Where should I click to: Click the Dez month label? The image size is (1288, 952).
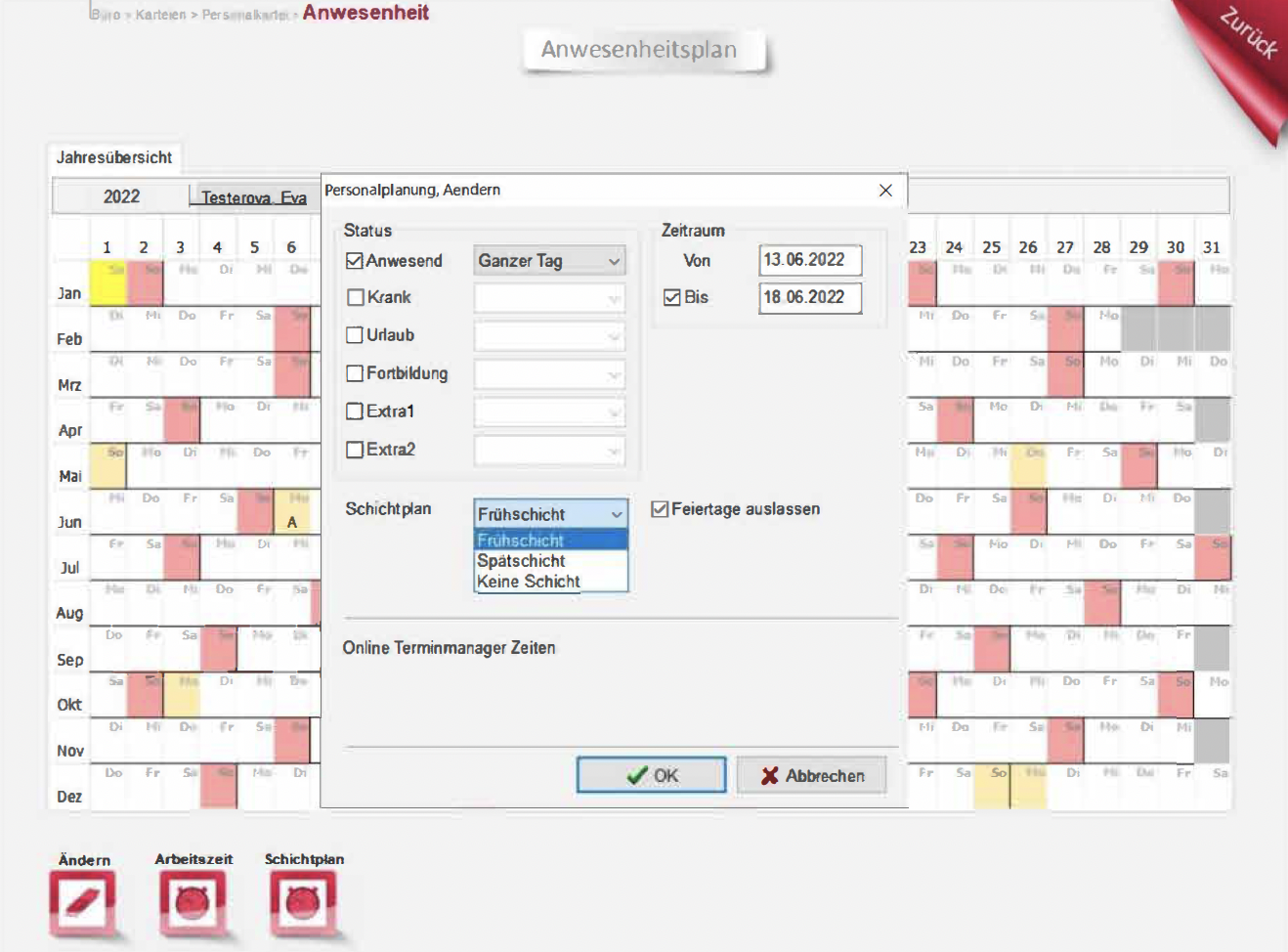click(x=69, y=797)
